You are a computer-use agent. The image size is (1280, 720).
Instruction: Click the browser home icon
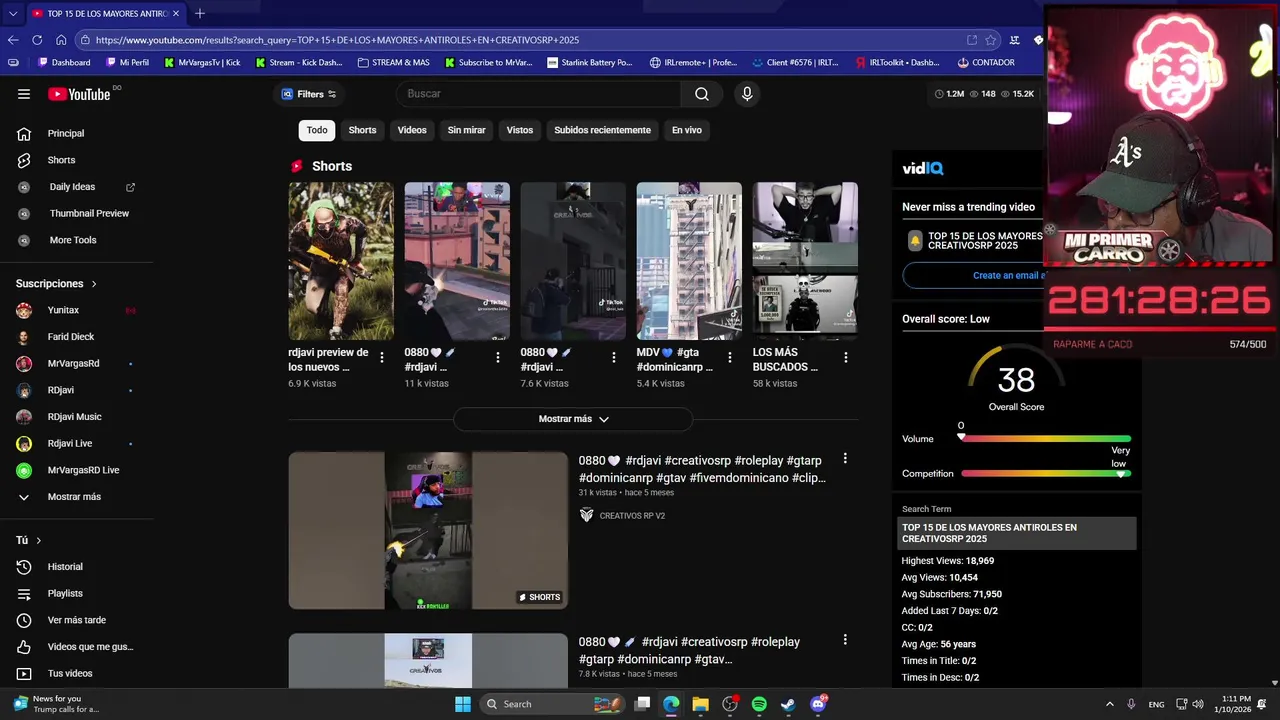(61, 40)
